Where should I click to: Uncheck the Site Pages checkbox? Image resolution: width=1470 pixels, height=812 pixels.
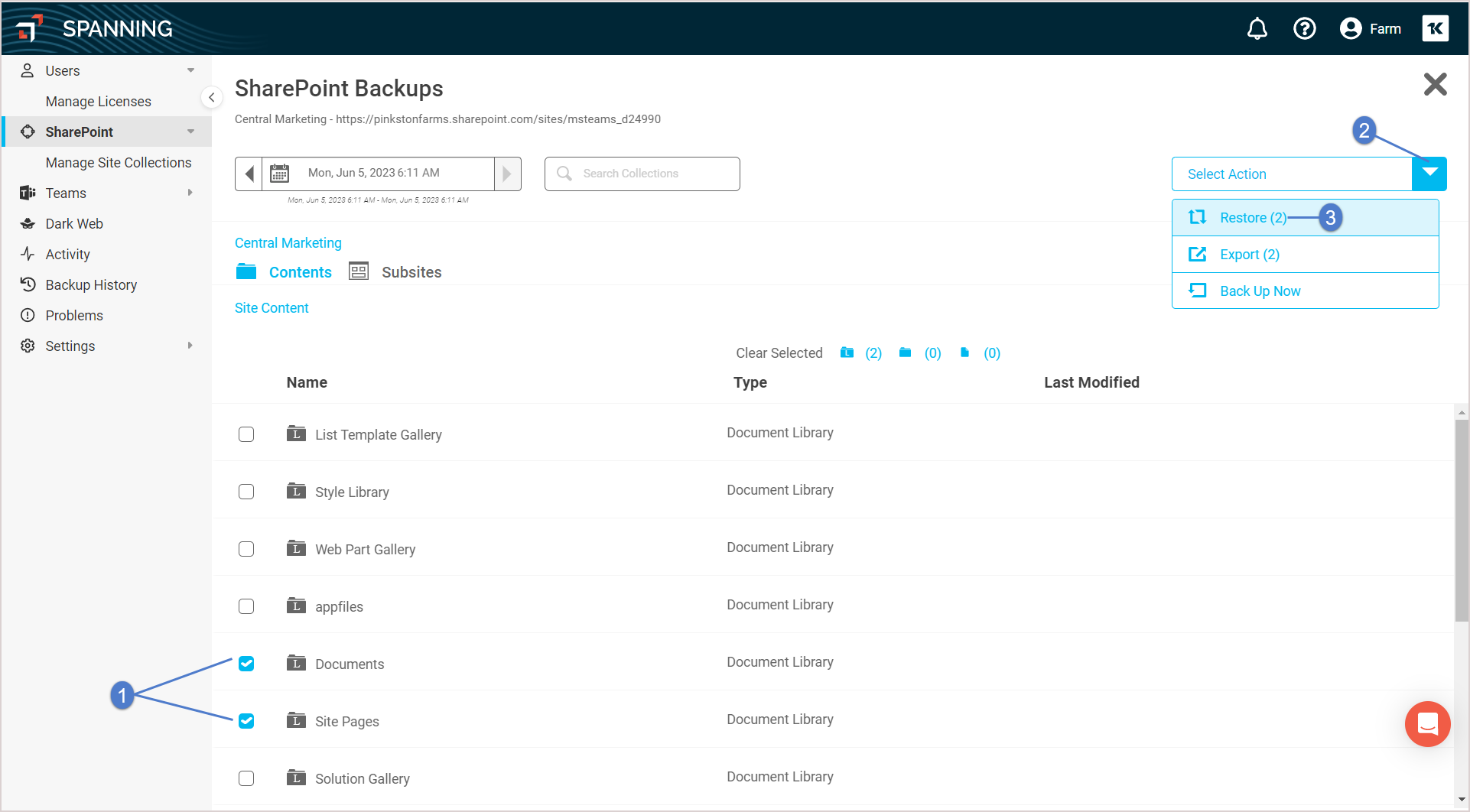(246, 721)
